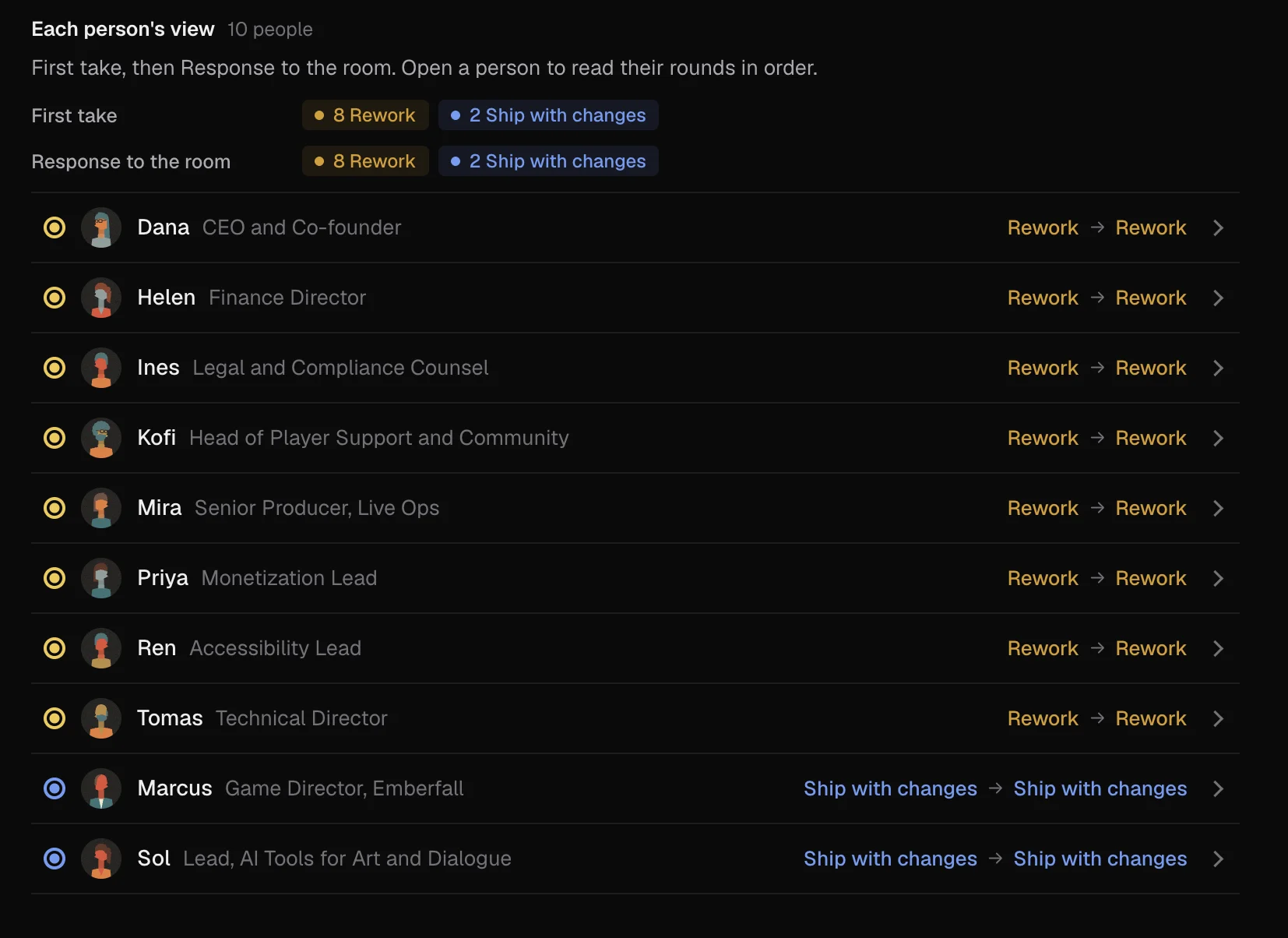Viewport: 1288px width, 938px height.
Task: Click the yellow ring marker beside Dana
Action: click(x=55, y=227)
